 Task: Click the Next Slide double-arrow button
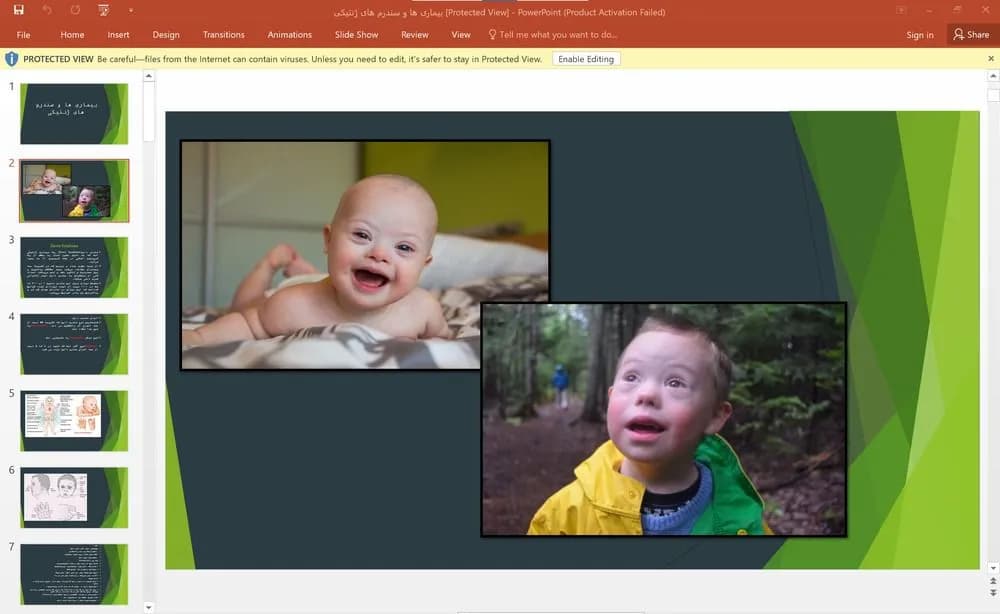tap(993, 593)
